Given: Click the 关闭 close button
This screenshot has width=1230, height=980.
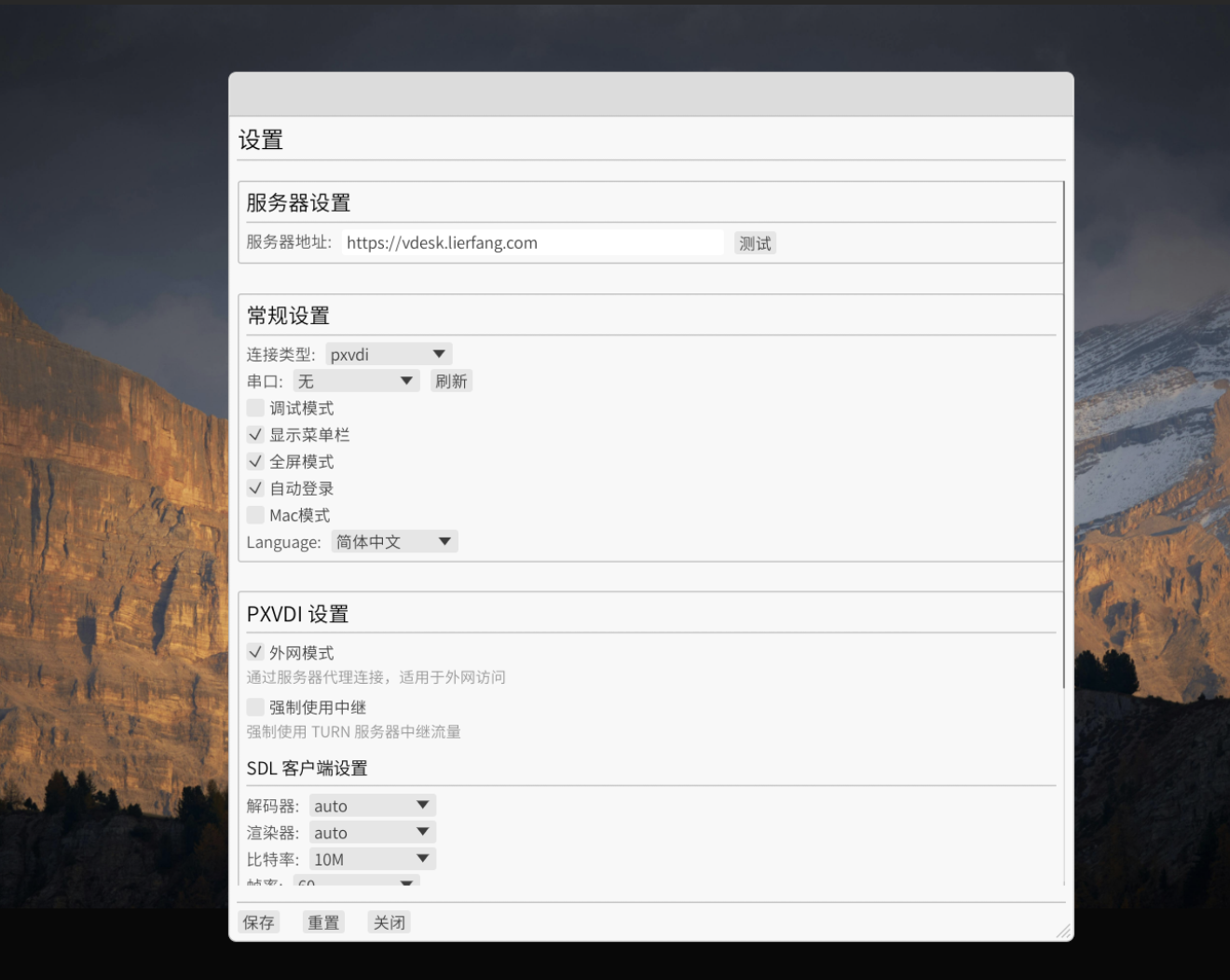Looking at the screenshot, I should 389,922.
